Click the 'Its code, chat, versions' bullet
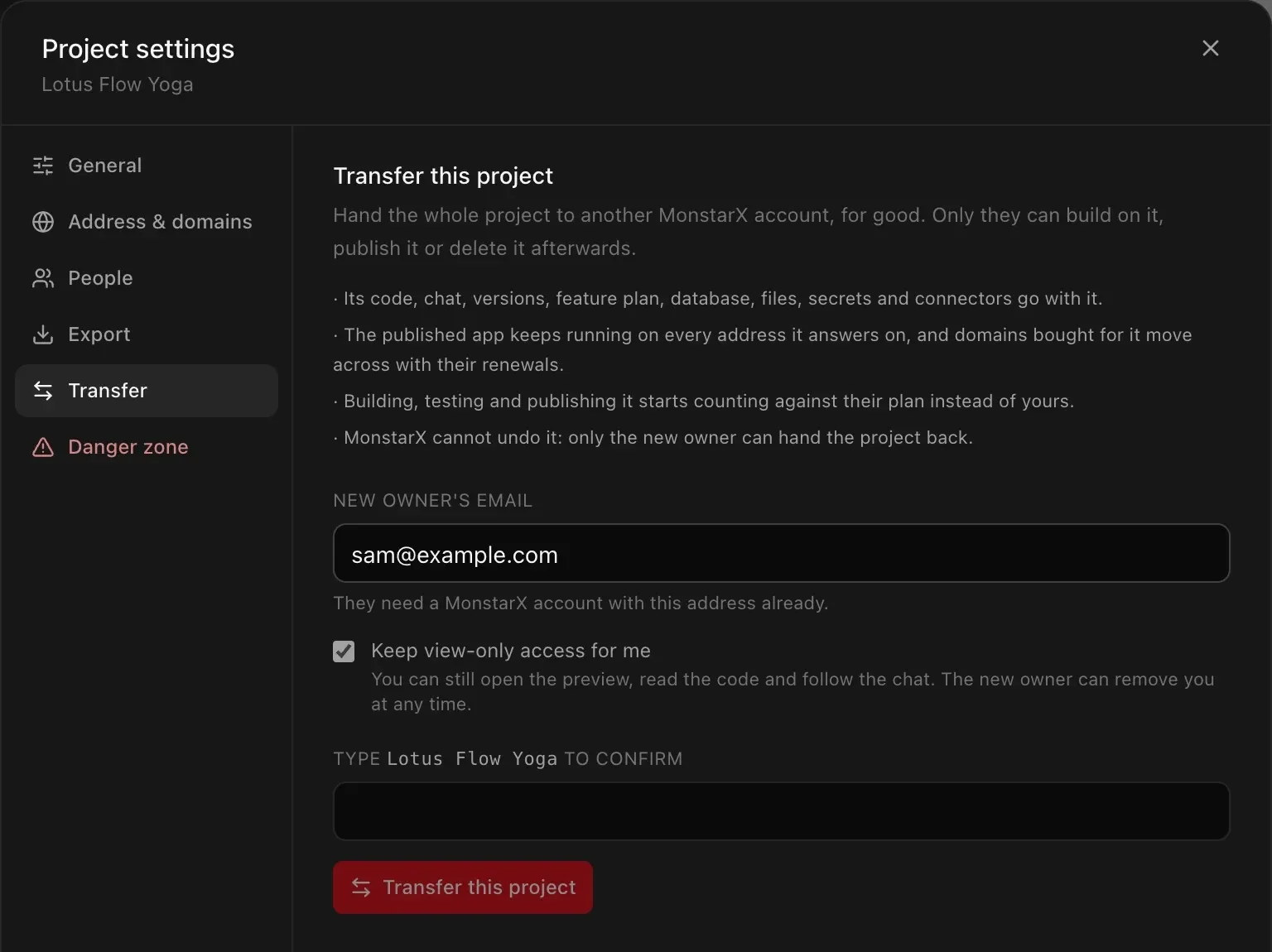This screenshot has height=952, width=1272. (x=718, y=299)
